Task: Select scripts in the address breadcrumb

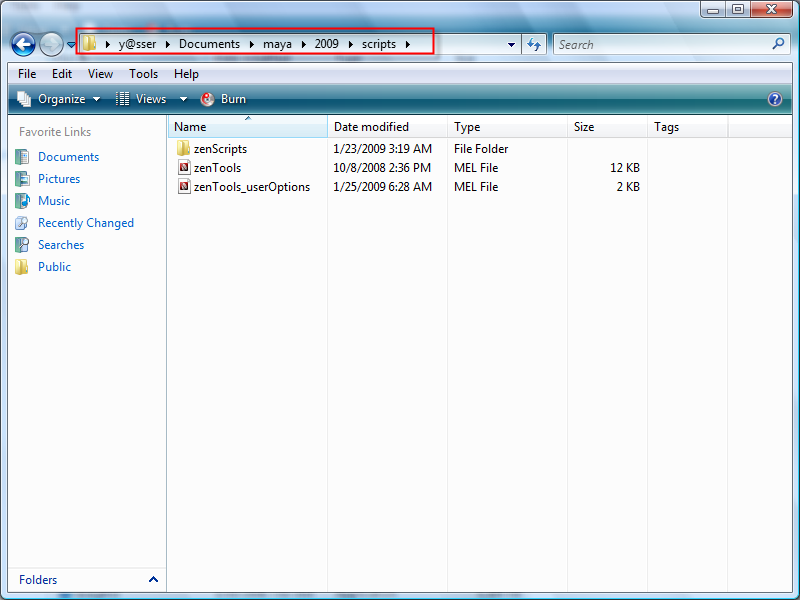Action: tap(379, 44)
